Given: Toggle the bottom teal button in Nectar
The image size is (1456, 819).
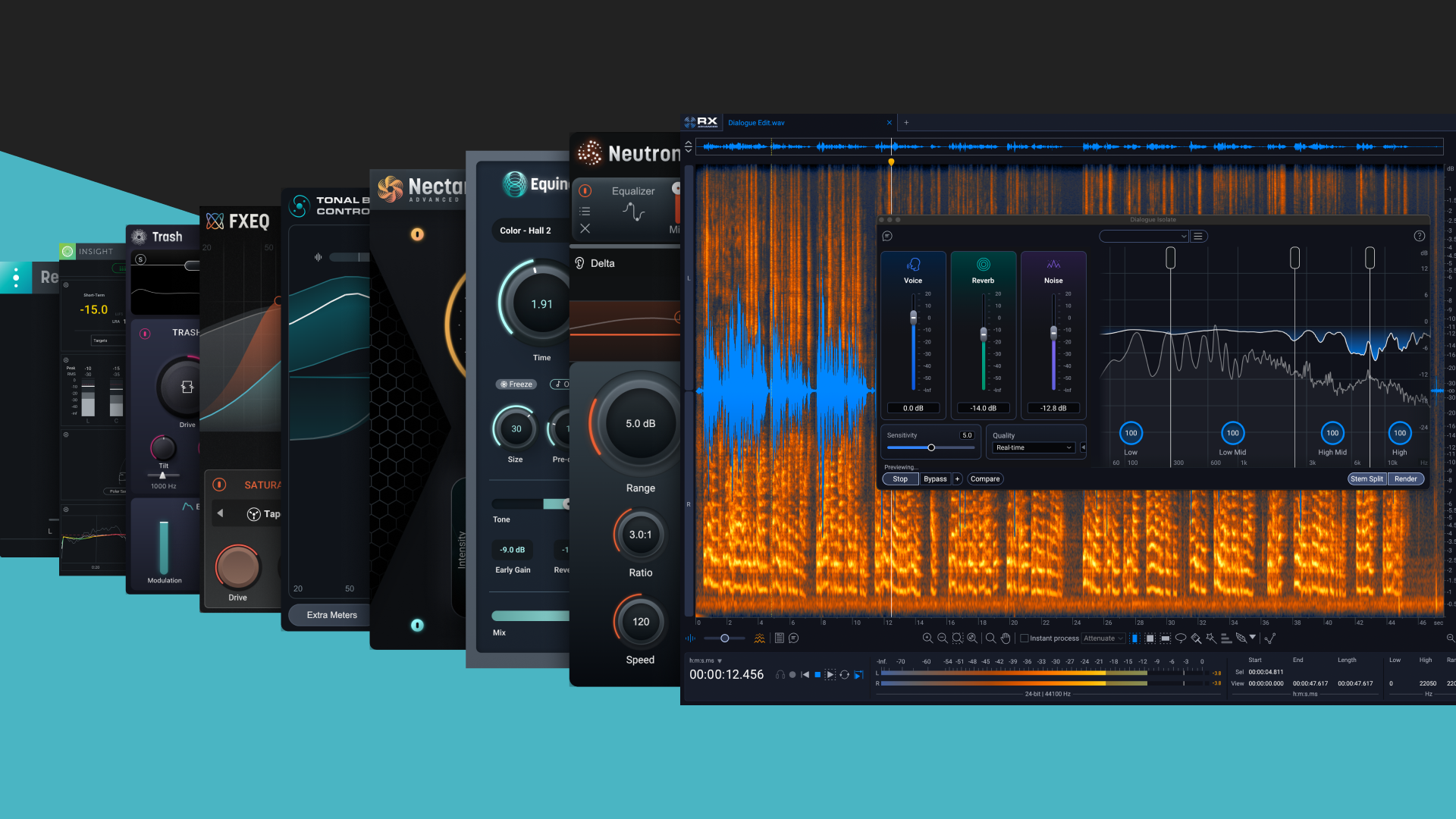Looking at the screenshot, I should point(417,625).
